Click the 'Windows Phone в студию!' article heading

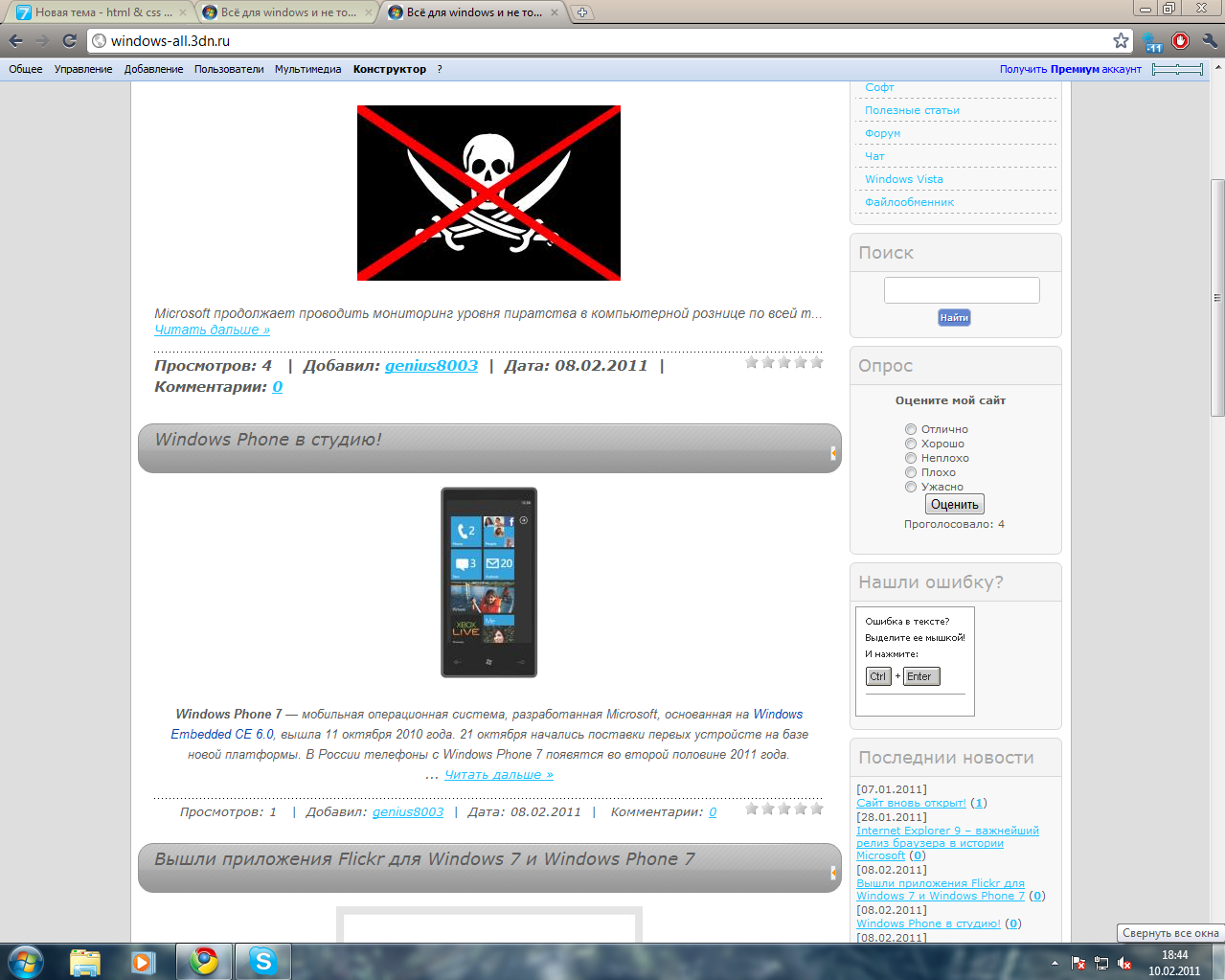pos(268,440)
